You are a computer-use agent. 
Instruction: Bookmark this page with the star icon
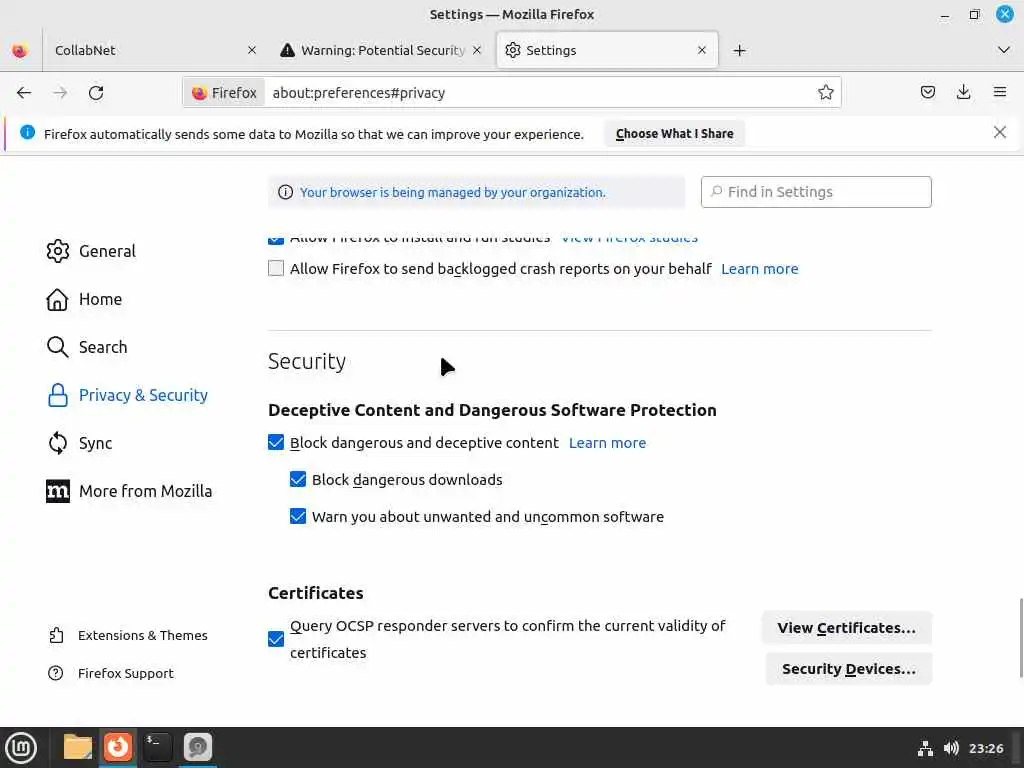pyautogui.click(x=825, y=93)
